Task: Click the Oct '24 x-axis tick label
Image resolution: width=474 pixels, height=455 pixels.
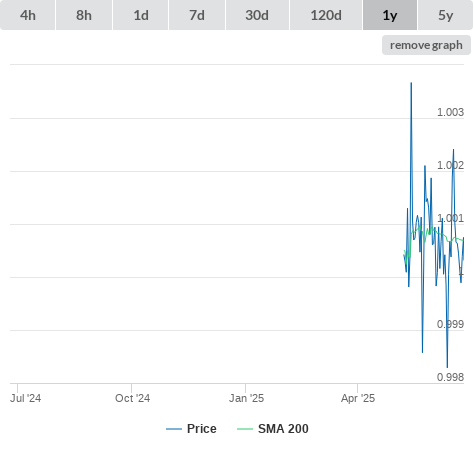Action: point(132,398)
